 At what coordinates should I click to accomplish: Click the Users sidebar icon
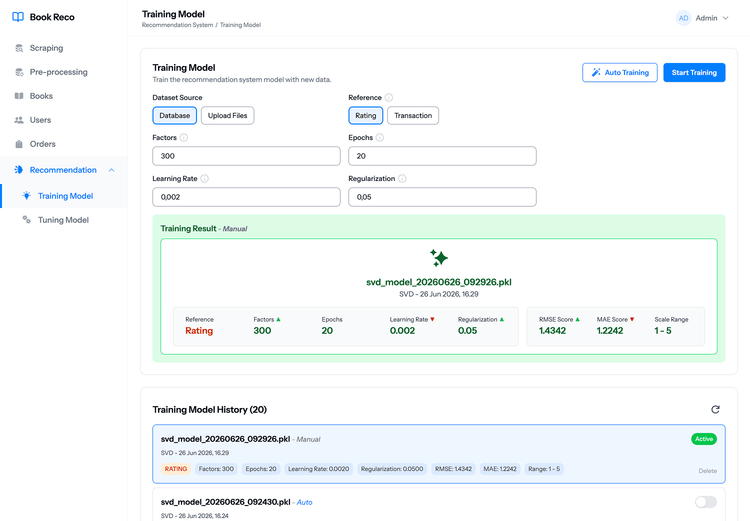(19, 120)
